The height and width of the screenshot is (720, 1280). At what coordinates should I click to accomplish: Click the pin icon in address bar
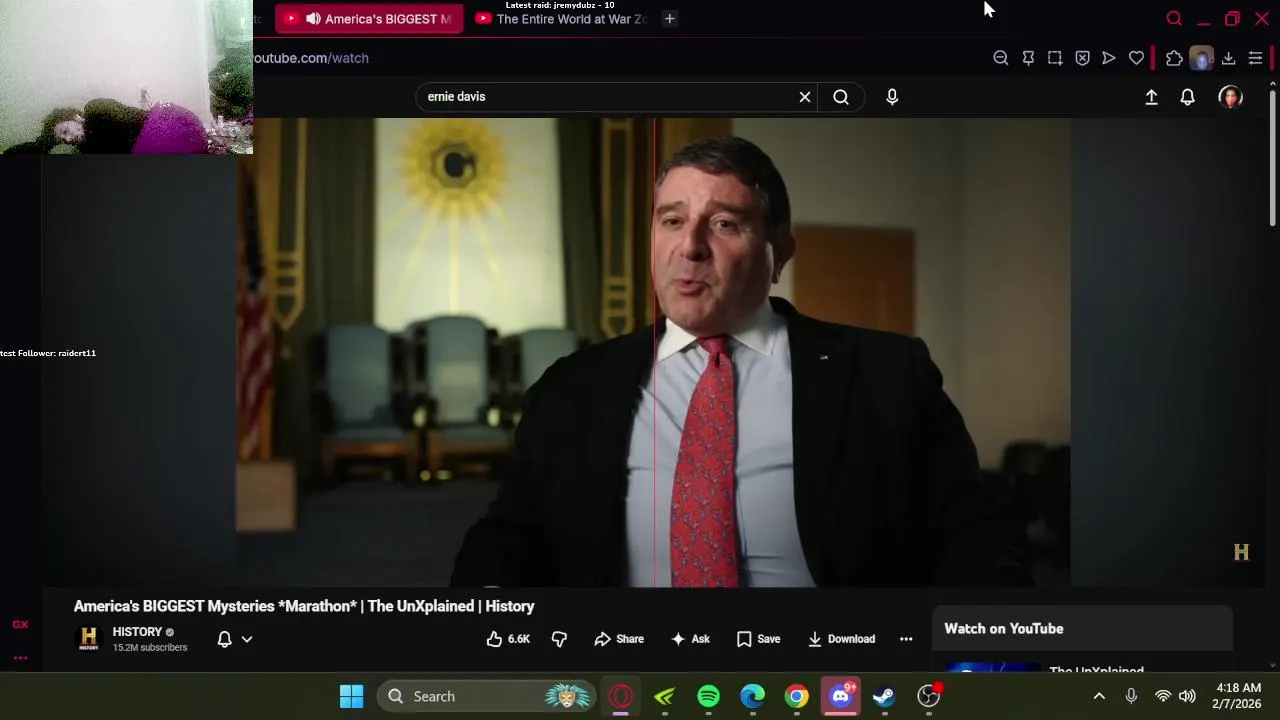coord(1028,58)
